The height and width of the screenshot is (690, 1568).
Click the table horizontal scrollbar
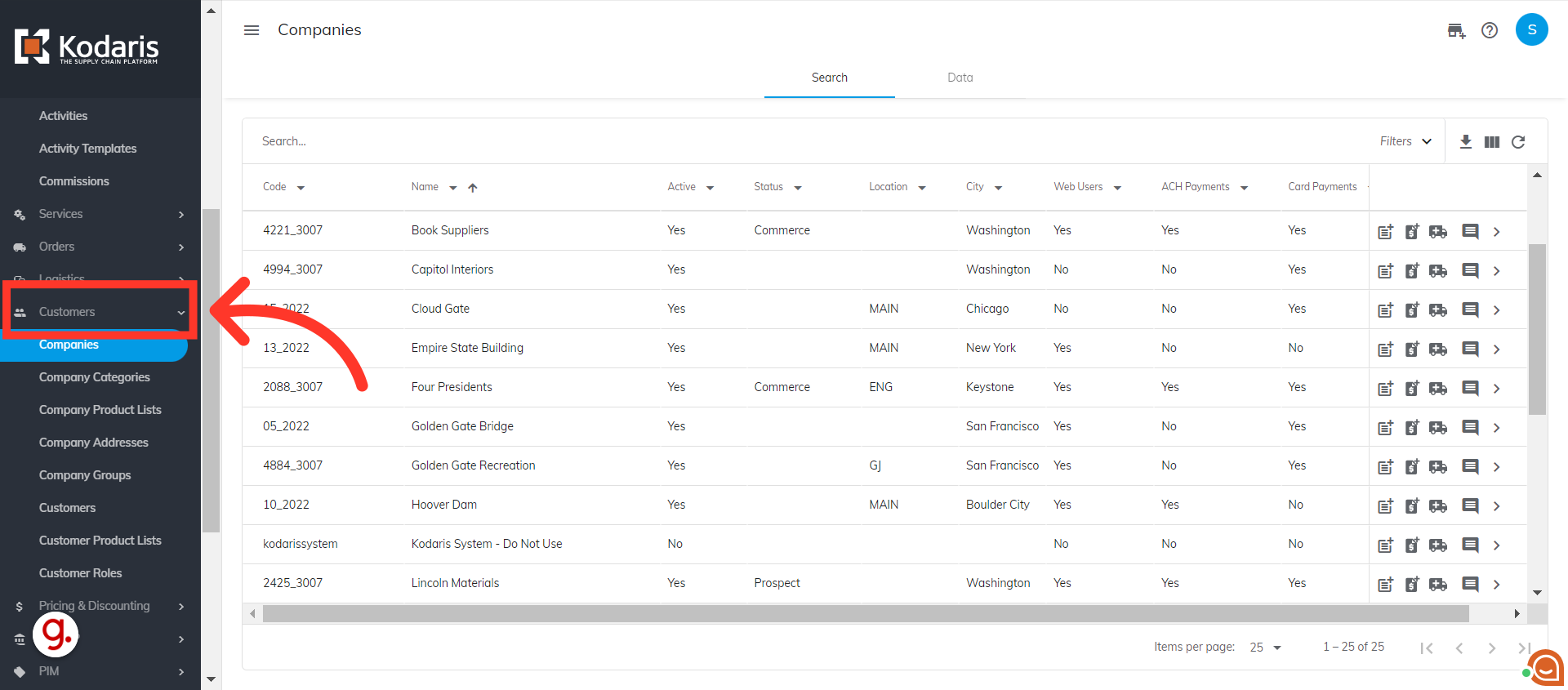tap(866, 613)
